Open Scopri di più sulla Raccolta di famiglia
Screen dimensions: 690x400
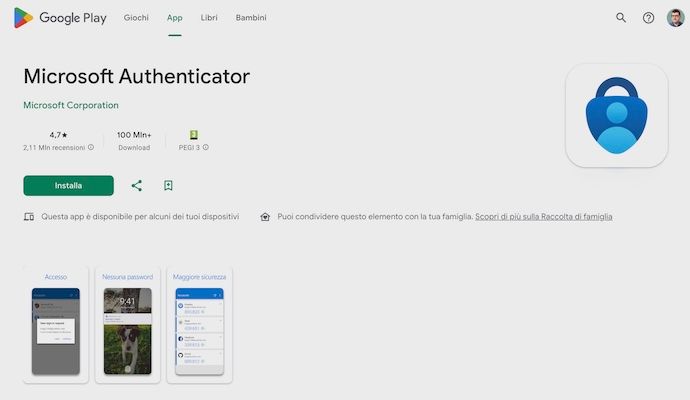point(543,217)
